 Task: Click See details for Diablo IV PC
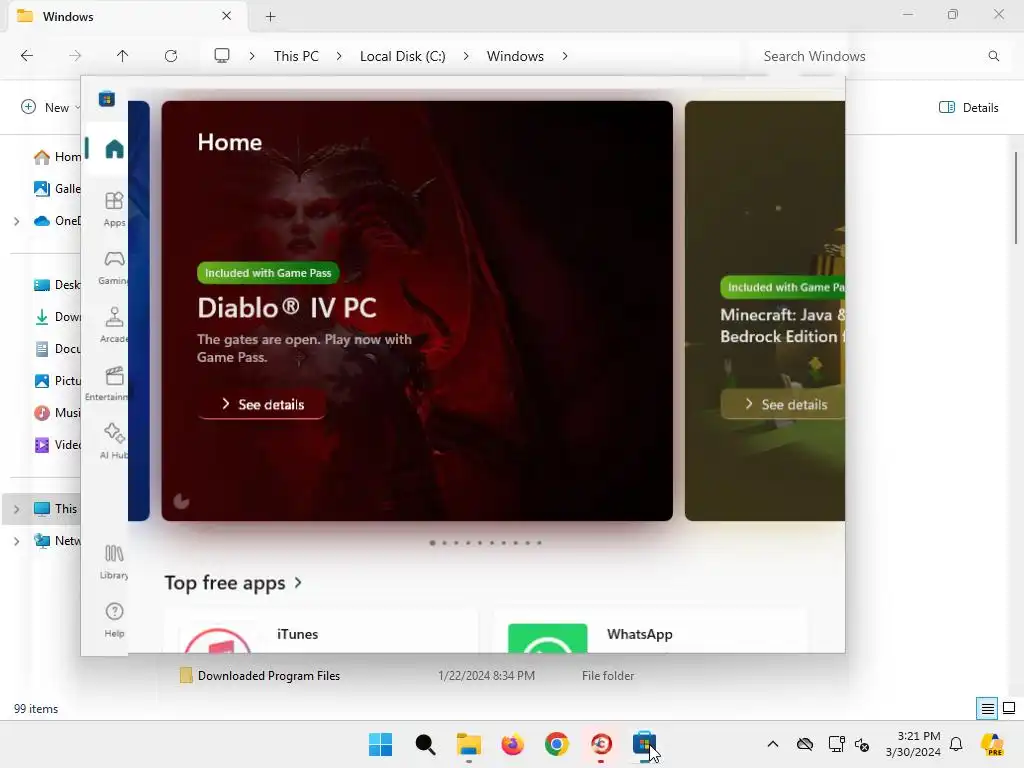263,404
